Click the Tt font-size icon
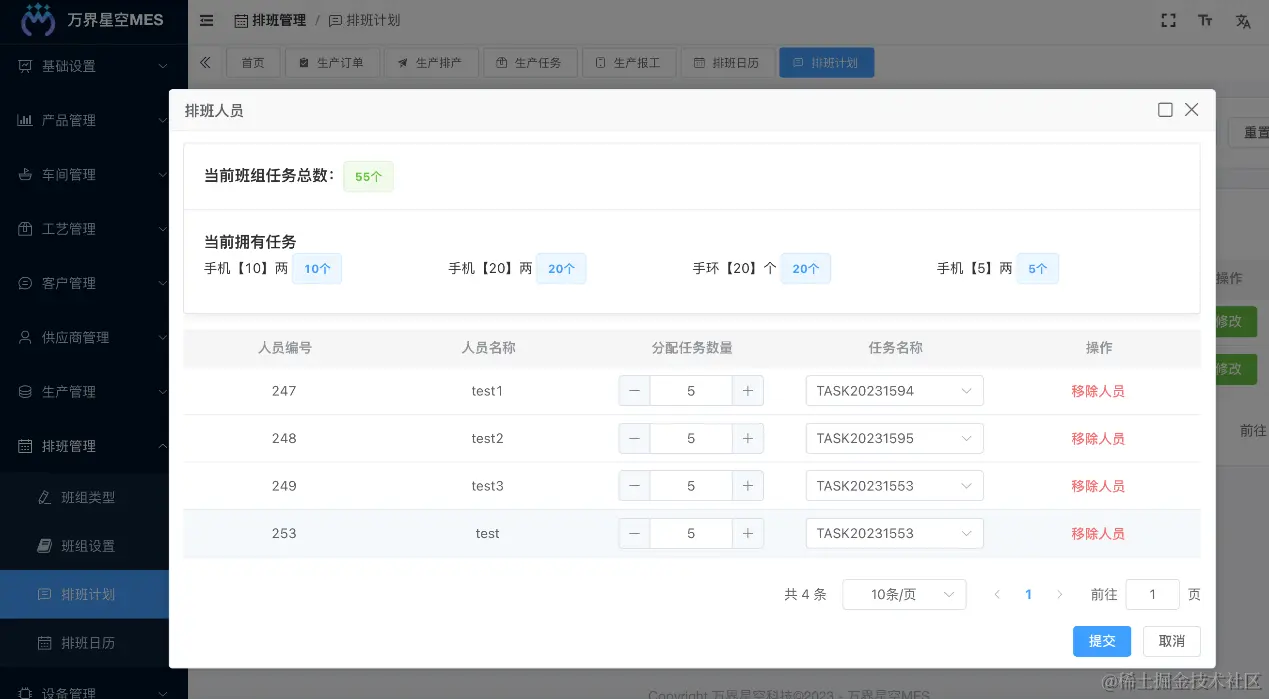 pos(1205,20)
